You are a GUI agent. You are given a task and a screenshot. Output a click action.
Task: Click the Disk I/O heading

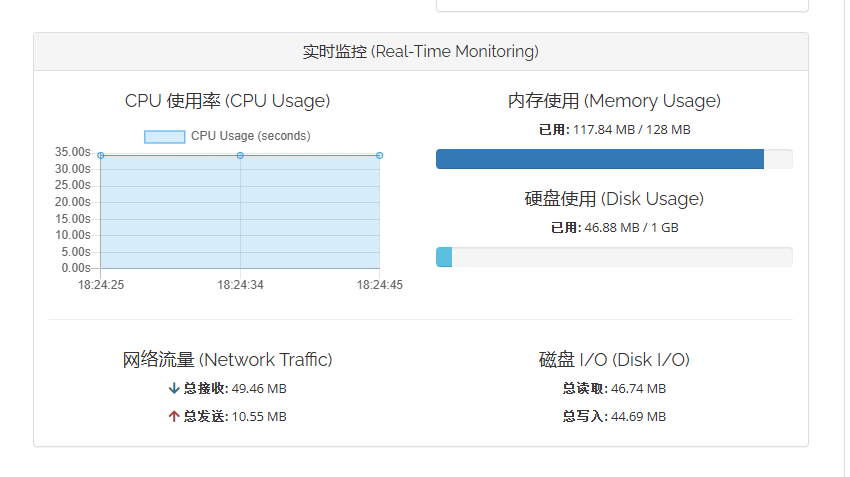point(613,360)
